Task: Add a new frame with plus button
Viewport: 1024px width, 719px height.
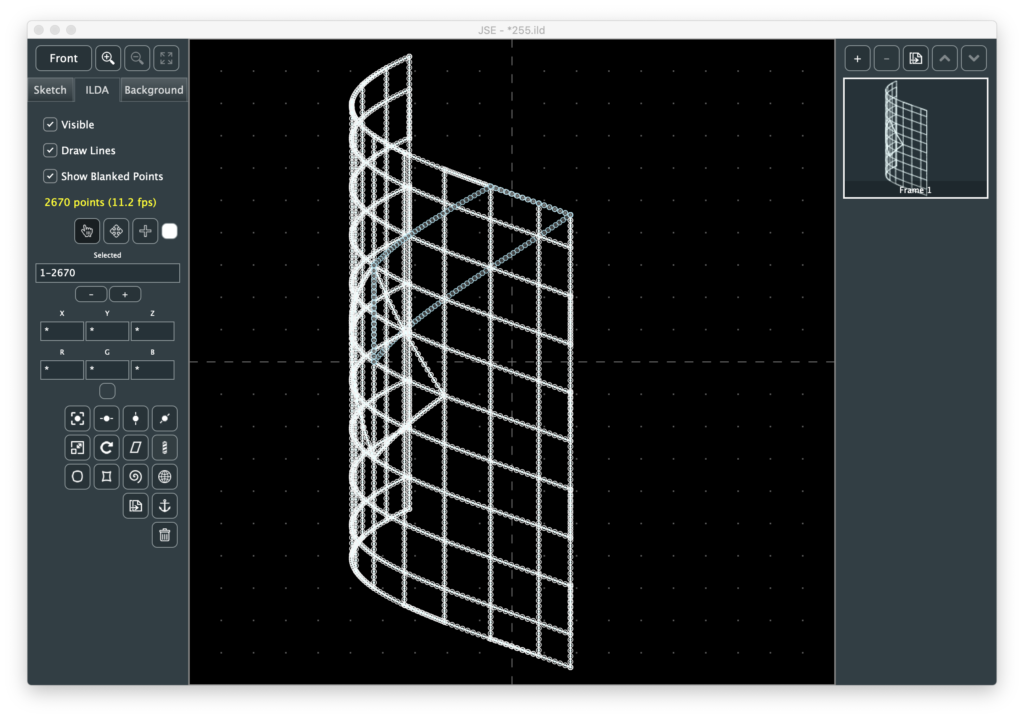Action: click(x=857, y=58)
